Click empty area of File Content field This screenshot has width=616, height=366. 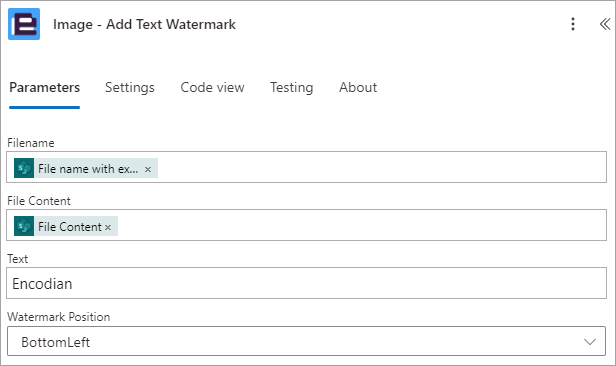coord(361,225)
